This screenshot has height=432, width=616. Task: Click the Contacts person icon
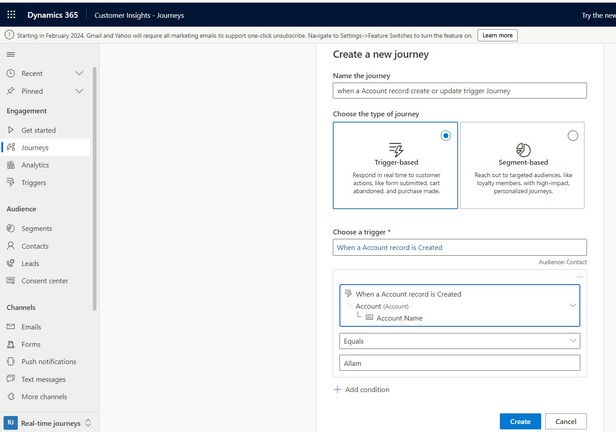[11, 246]
